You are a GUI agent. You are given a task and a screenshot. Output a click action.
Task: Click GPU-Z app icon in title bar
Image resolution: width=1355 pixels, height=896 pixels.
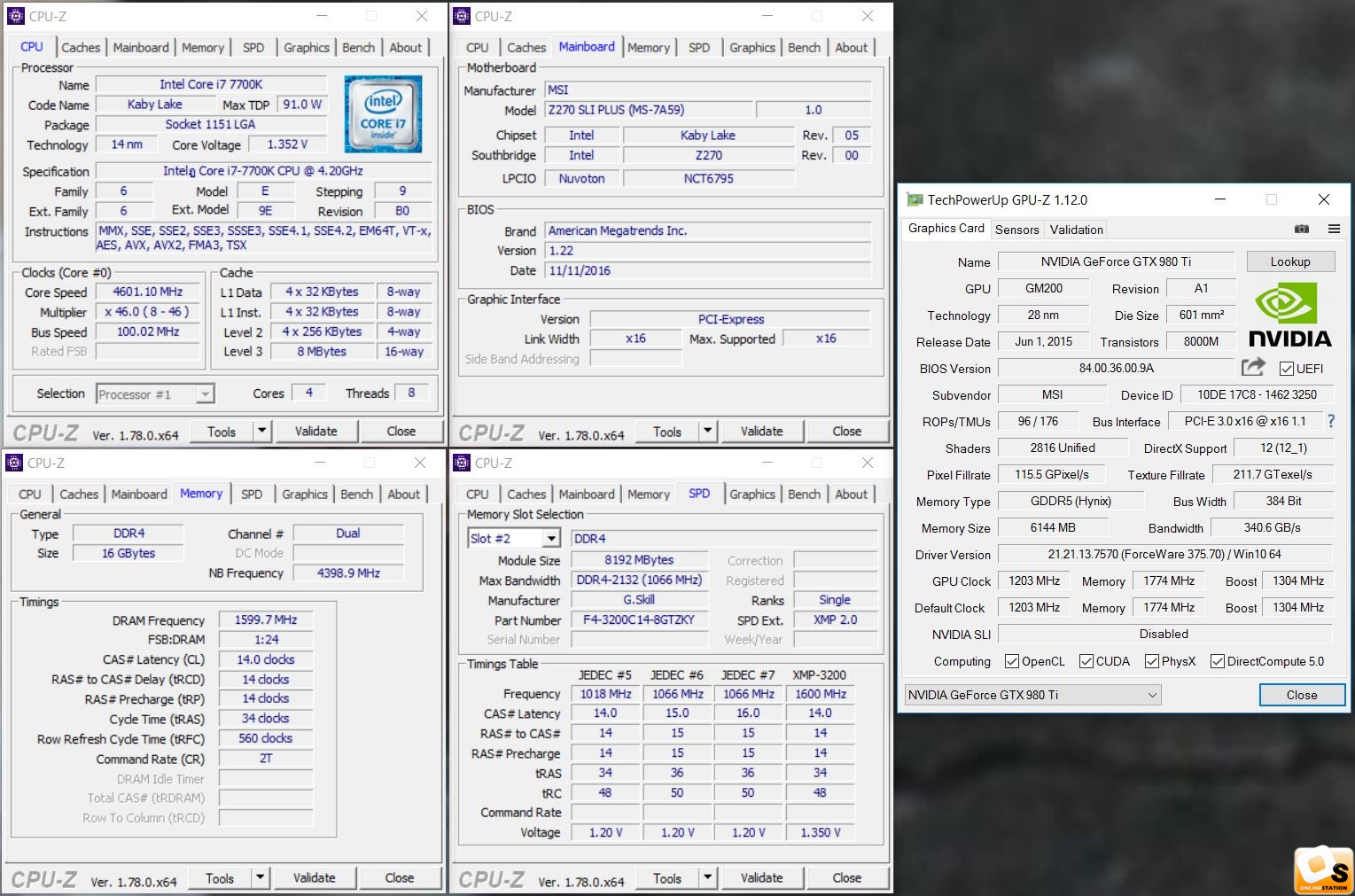[x=914, y=199]
